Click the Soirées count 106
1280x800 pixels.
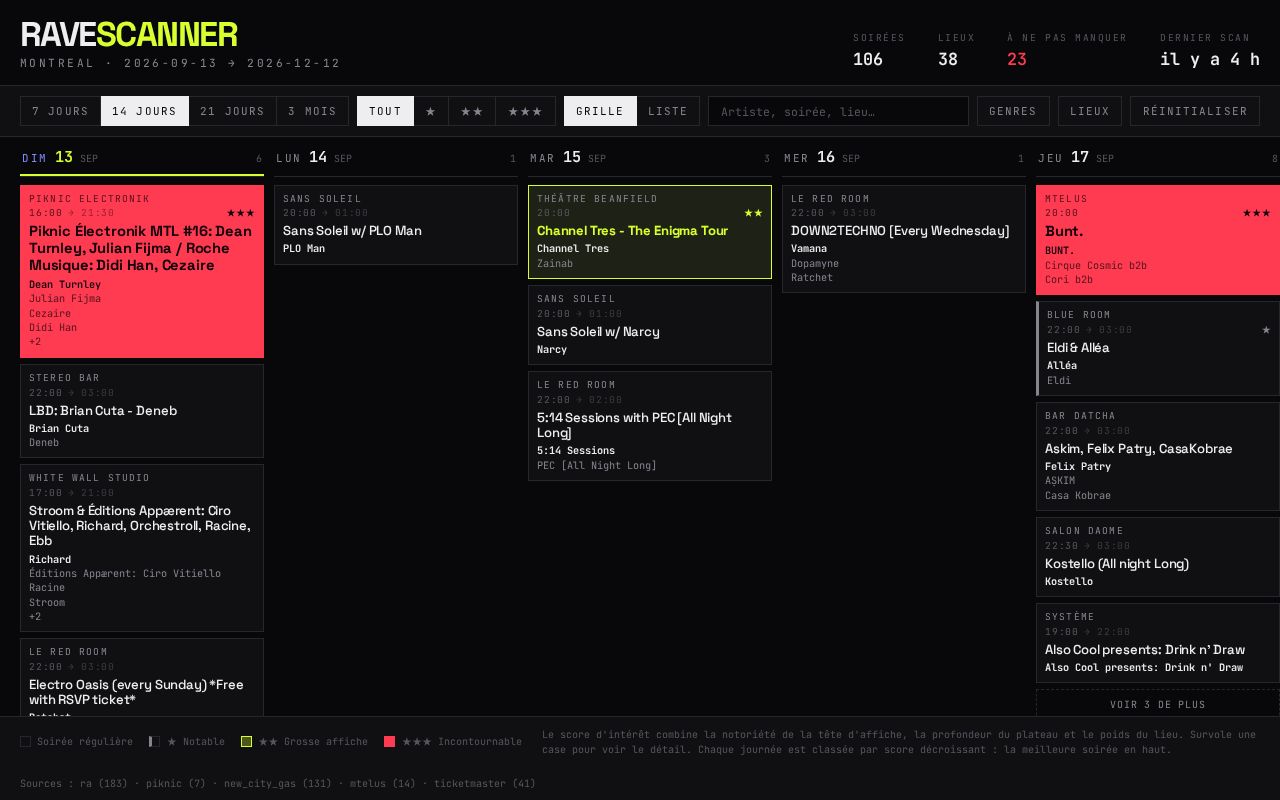tap(868, 60)
